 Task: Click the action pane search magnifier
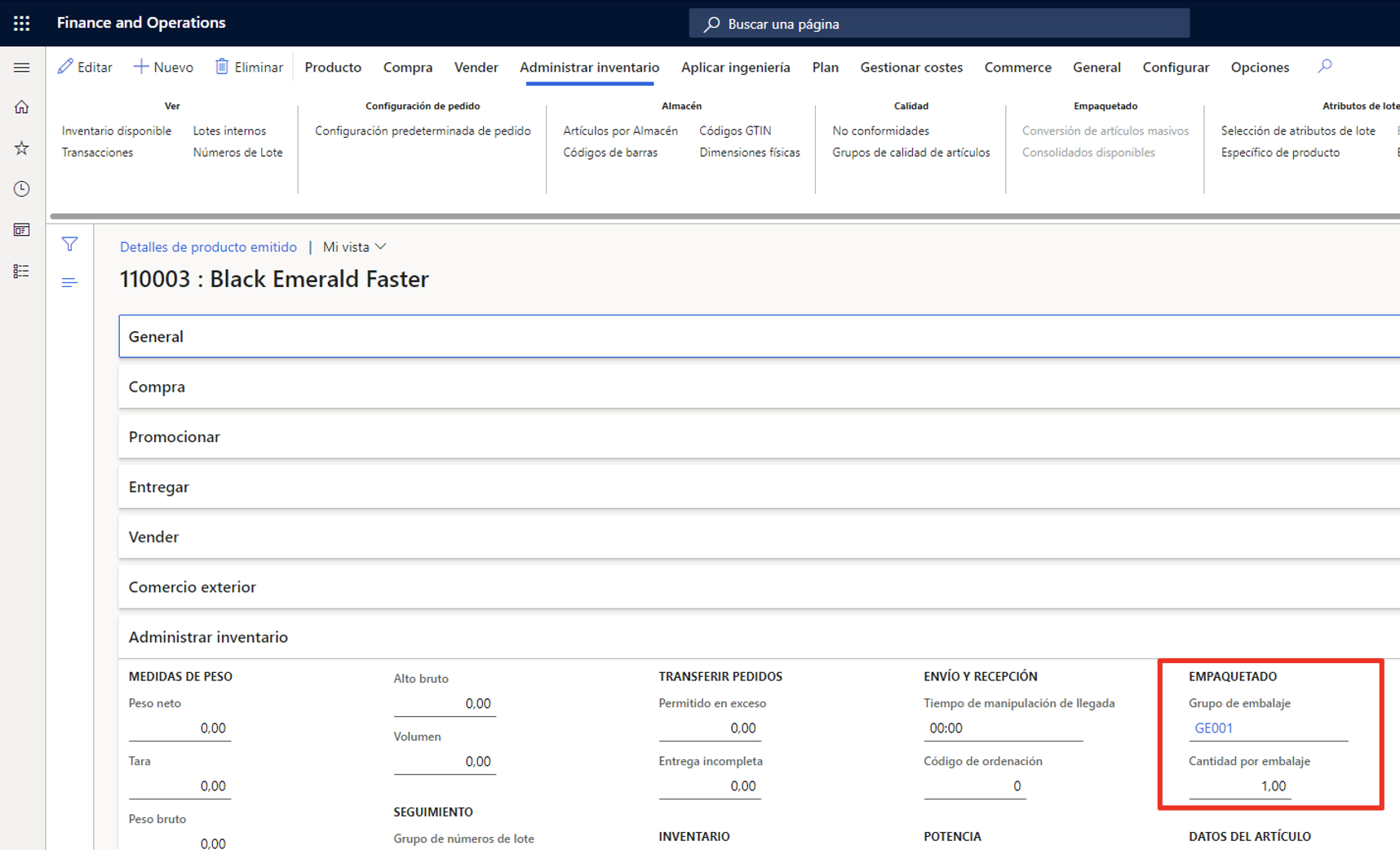pos(1325,66)
